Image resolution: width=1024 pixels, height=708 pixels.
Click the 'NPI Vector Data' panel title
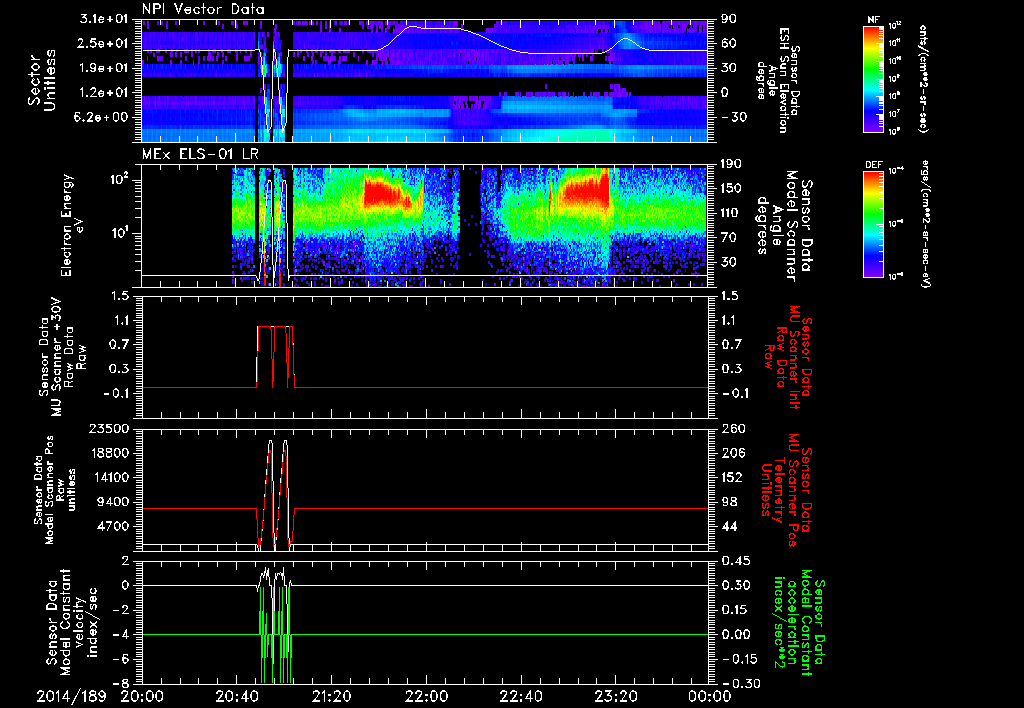(203, 9)
